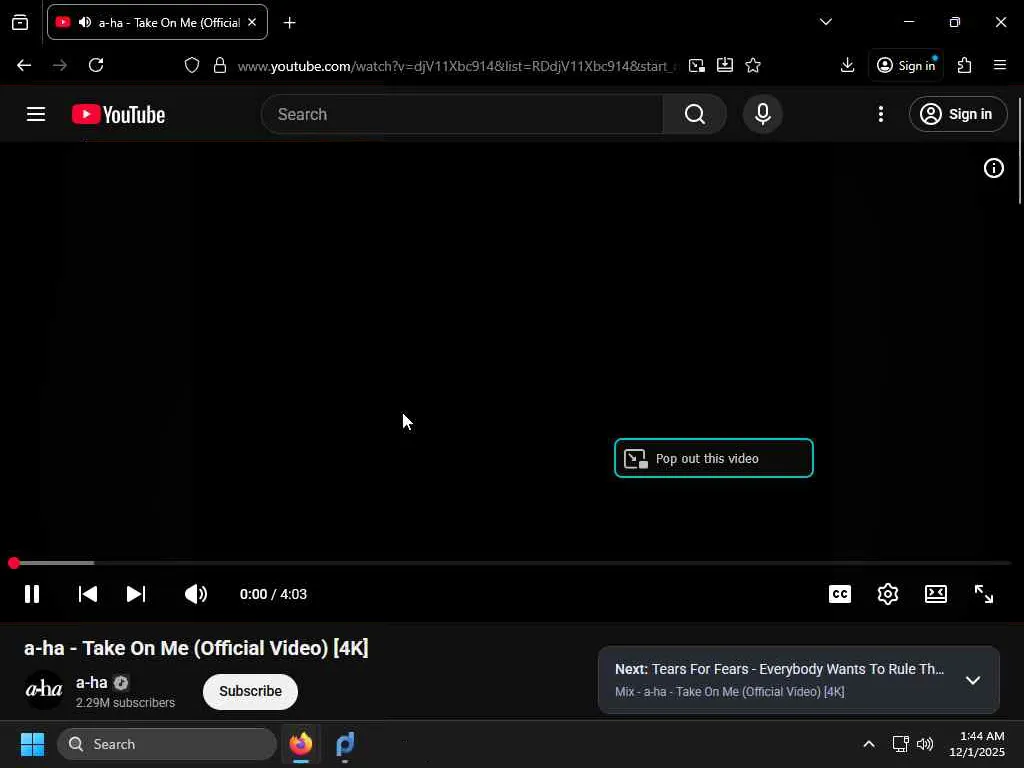Open the Firefox application menu
1024x768 pixels.
pyautogui.click(x=1000, y=65)
